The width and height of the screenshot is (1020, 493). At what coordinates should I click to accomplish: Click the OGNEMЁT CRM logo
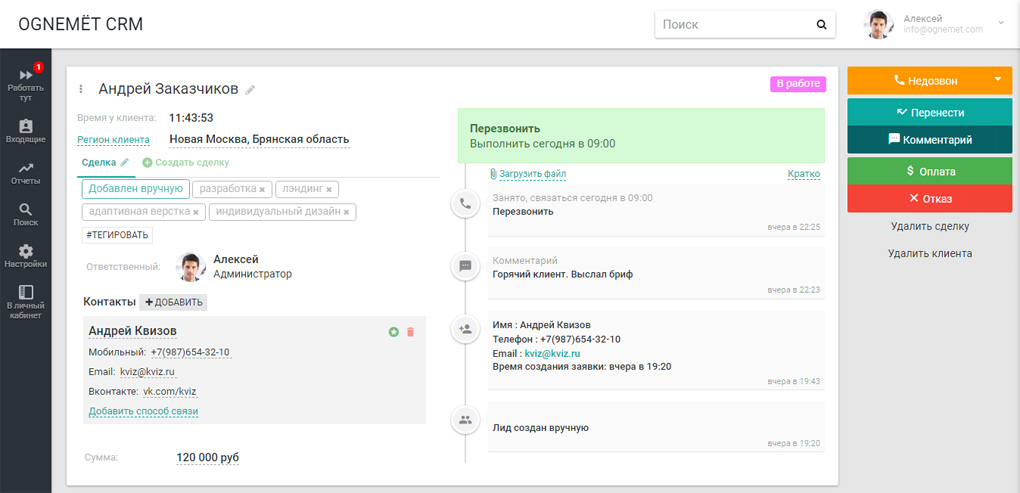81,25
